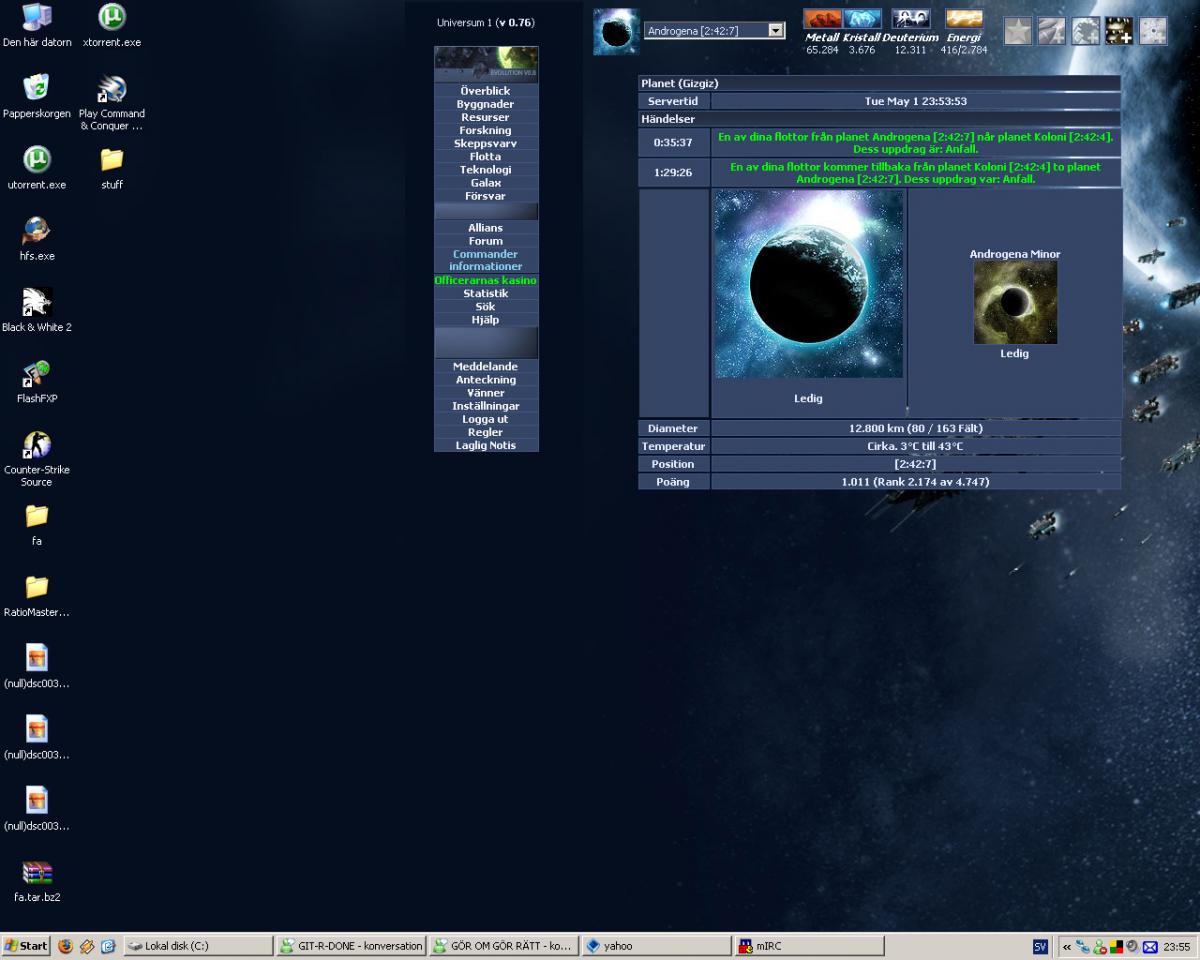Open the Black & White 2 shortcut
1200x960 pixels.
[x=37, y=303]
